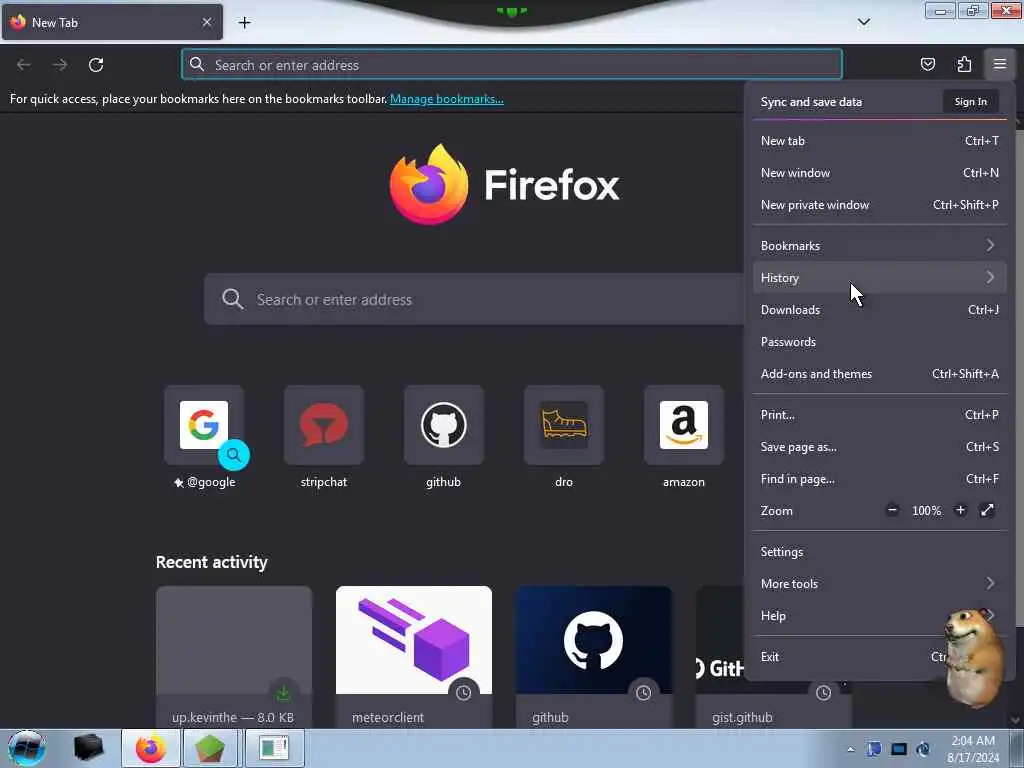Open new tab with plus icon
Image resolution: width=1024 pixels, height=768 pixels.
(x=244, y=23)
